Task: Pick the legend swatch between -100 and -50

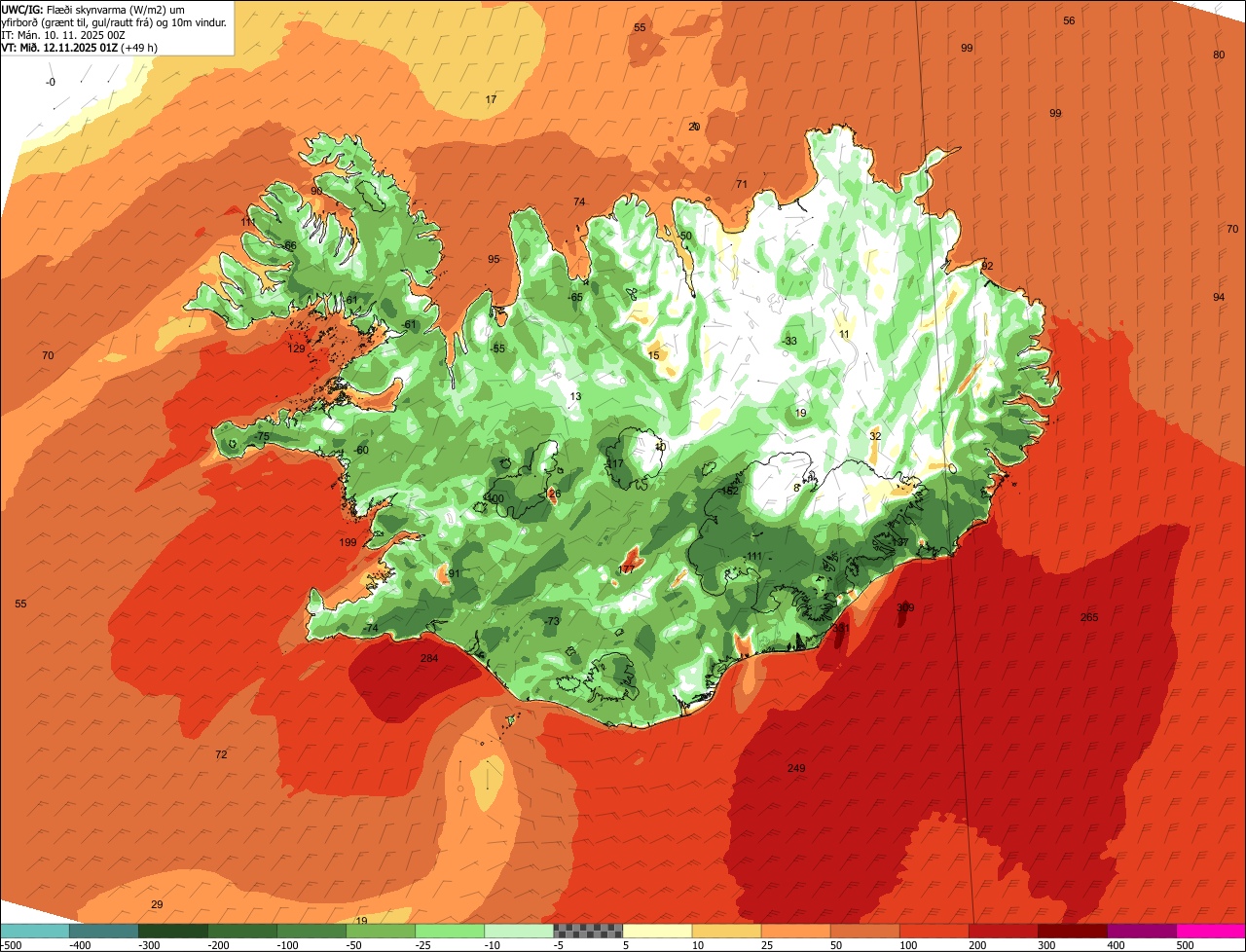Action: [311, 931]
